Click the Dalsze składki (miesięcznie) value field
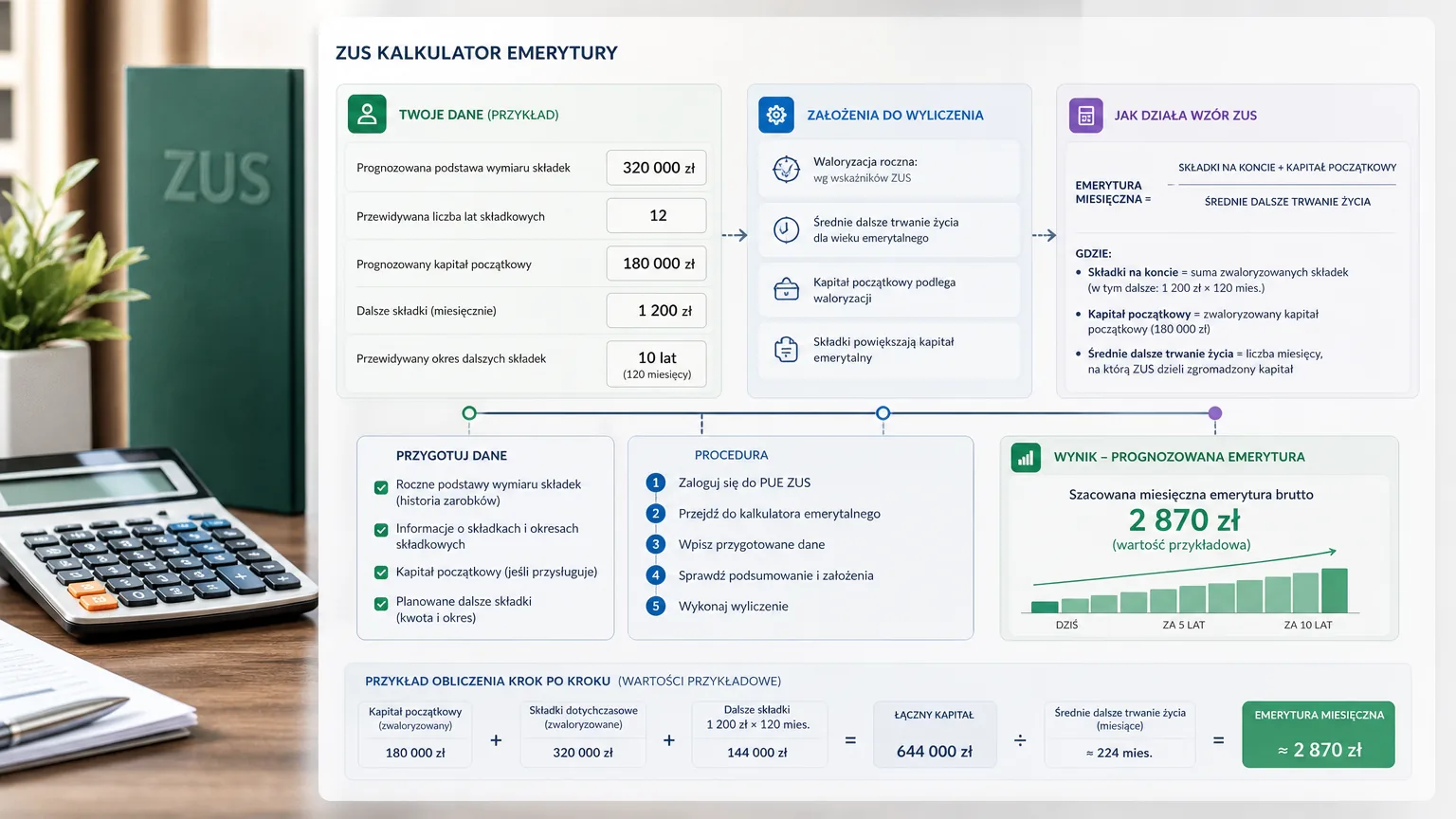Image resolution: width=1456 pixels, height=819 pixels. click(657, 311)
